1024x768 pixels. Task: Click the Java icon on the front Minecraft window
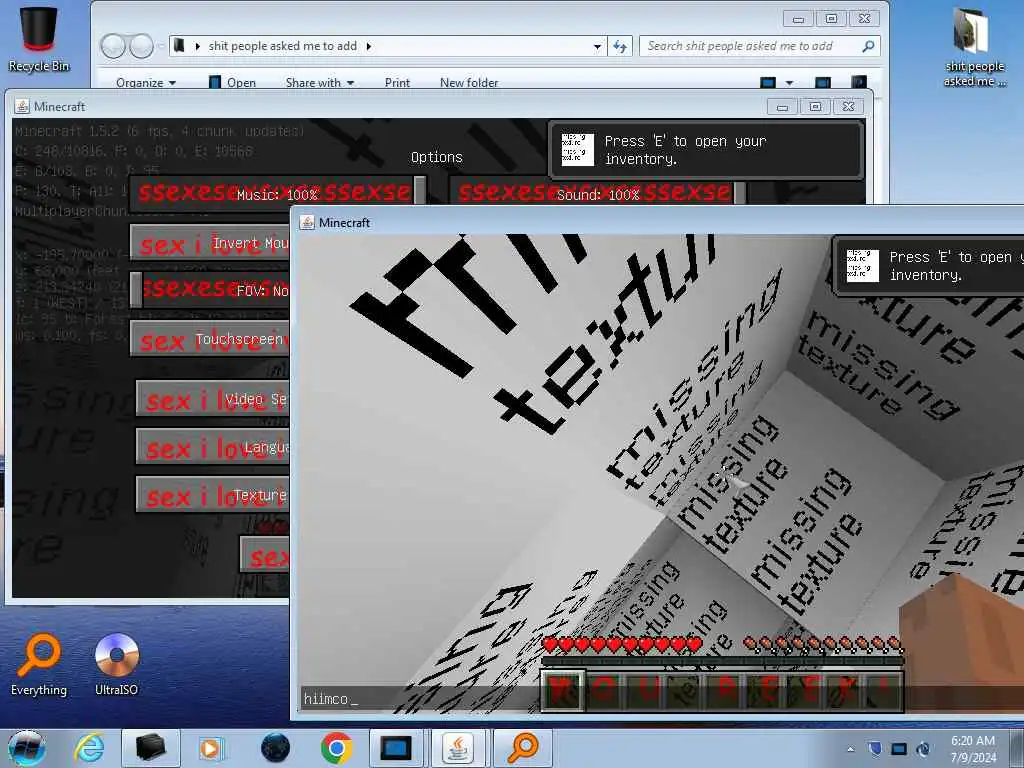pos(307,223)
